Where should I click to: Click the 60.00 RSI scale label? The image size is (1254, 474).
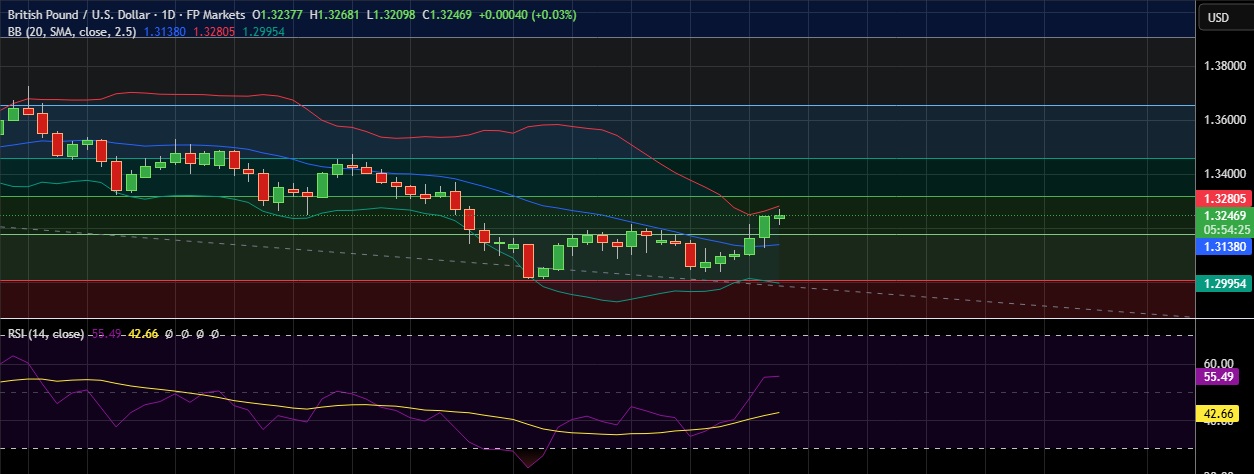[1219, 364]
